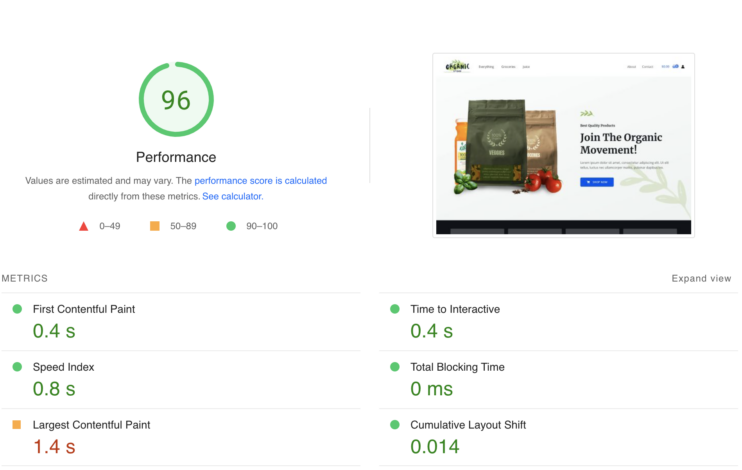This screenshot has height=470, width=742.
Task: Click the green dot beside Total Blocking Time
Action: (395, 367)
